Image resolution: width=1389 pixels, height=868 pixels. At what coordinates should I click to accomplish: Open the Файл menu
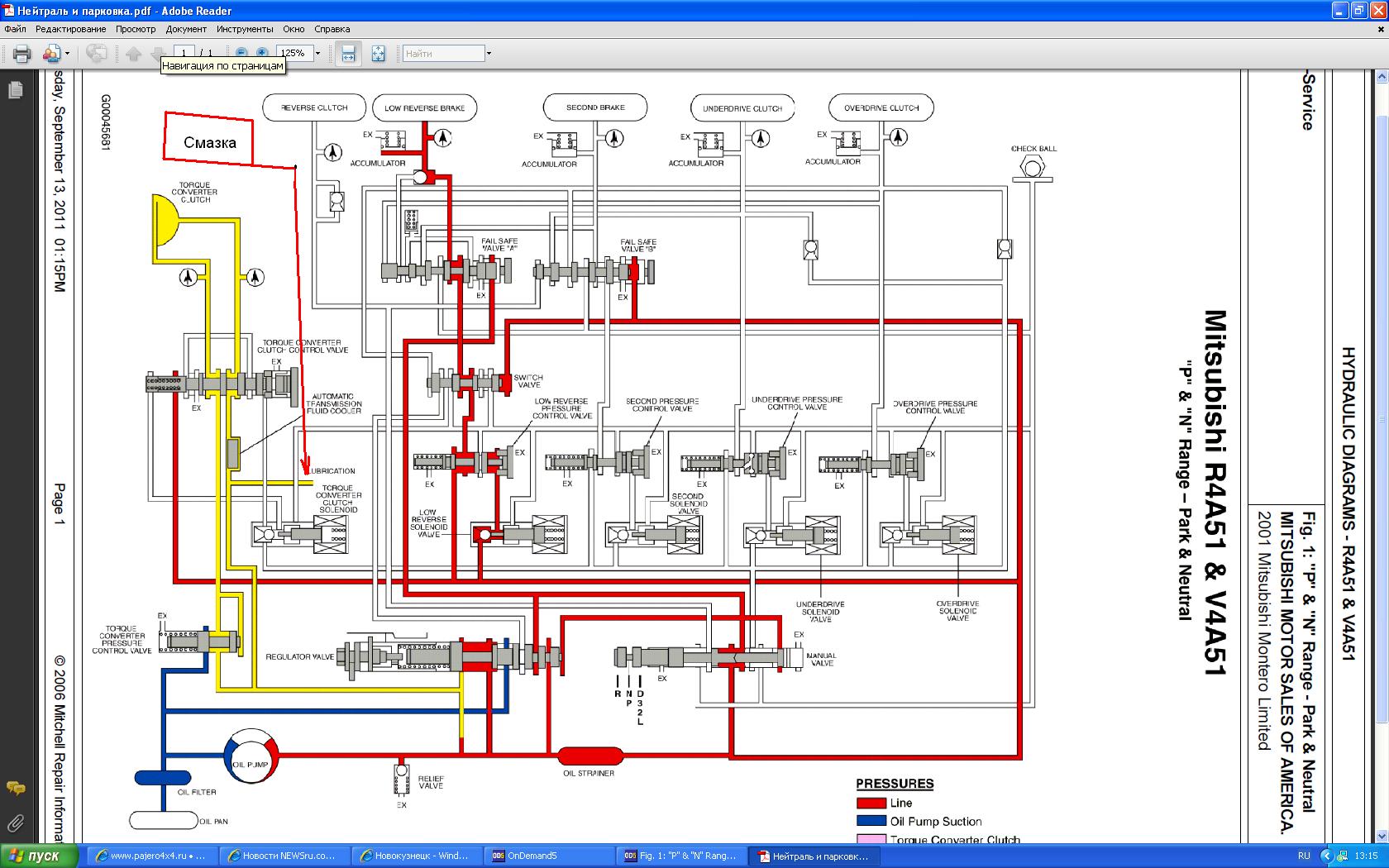point(15,29)
